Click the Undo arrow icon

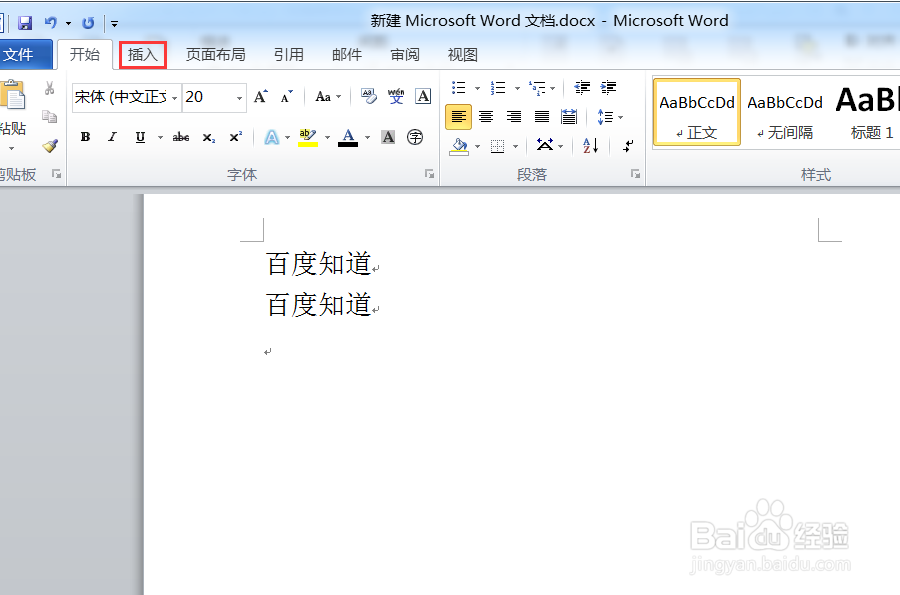coord(51,23)
